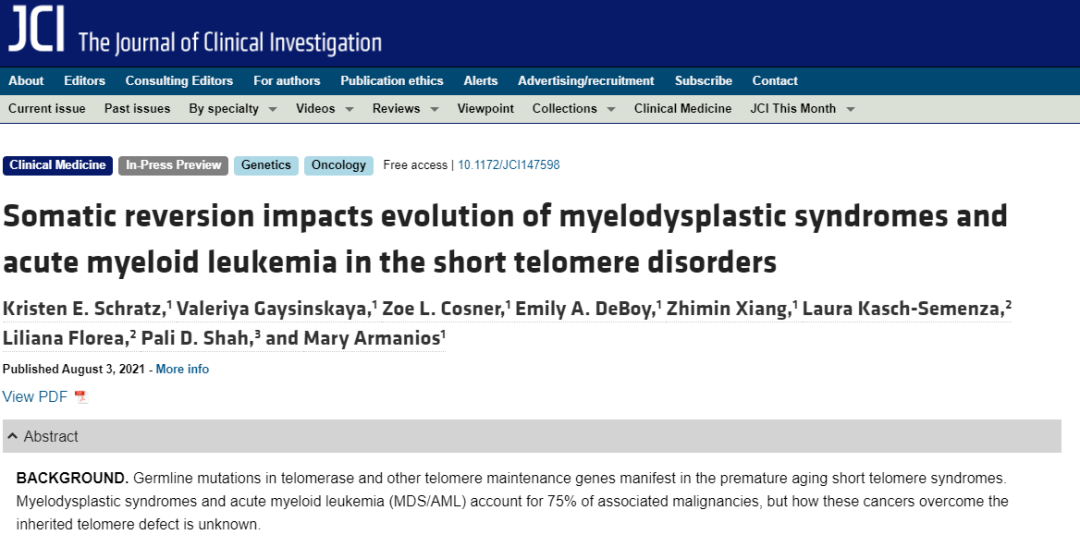Click the JCI logo in the header
This screenshot has height=547, width=1080.
37,30
